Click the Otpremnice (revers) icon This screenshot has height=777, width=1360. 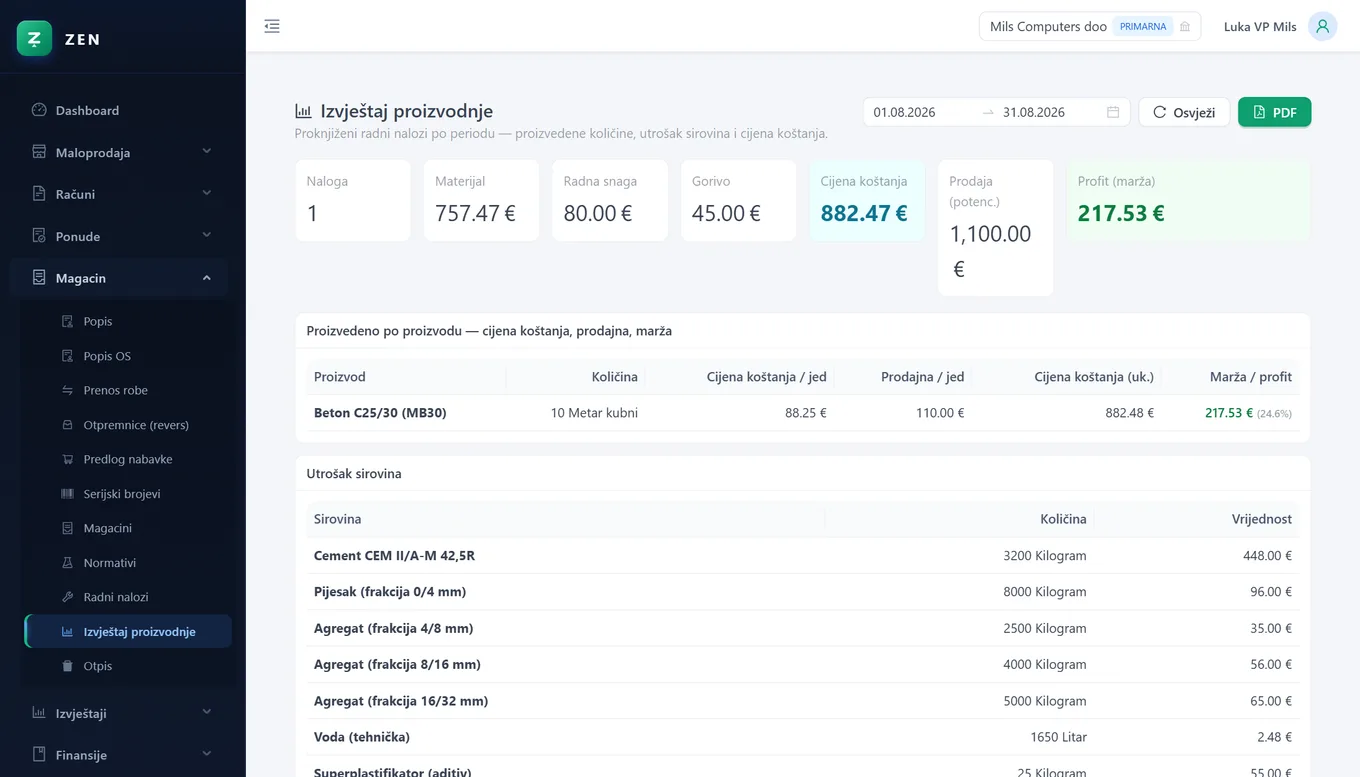click(x=68, y=425)
